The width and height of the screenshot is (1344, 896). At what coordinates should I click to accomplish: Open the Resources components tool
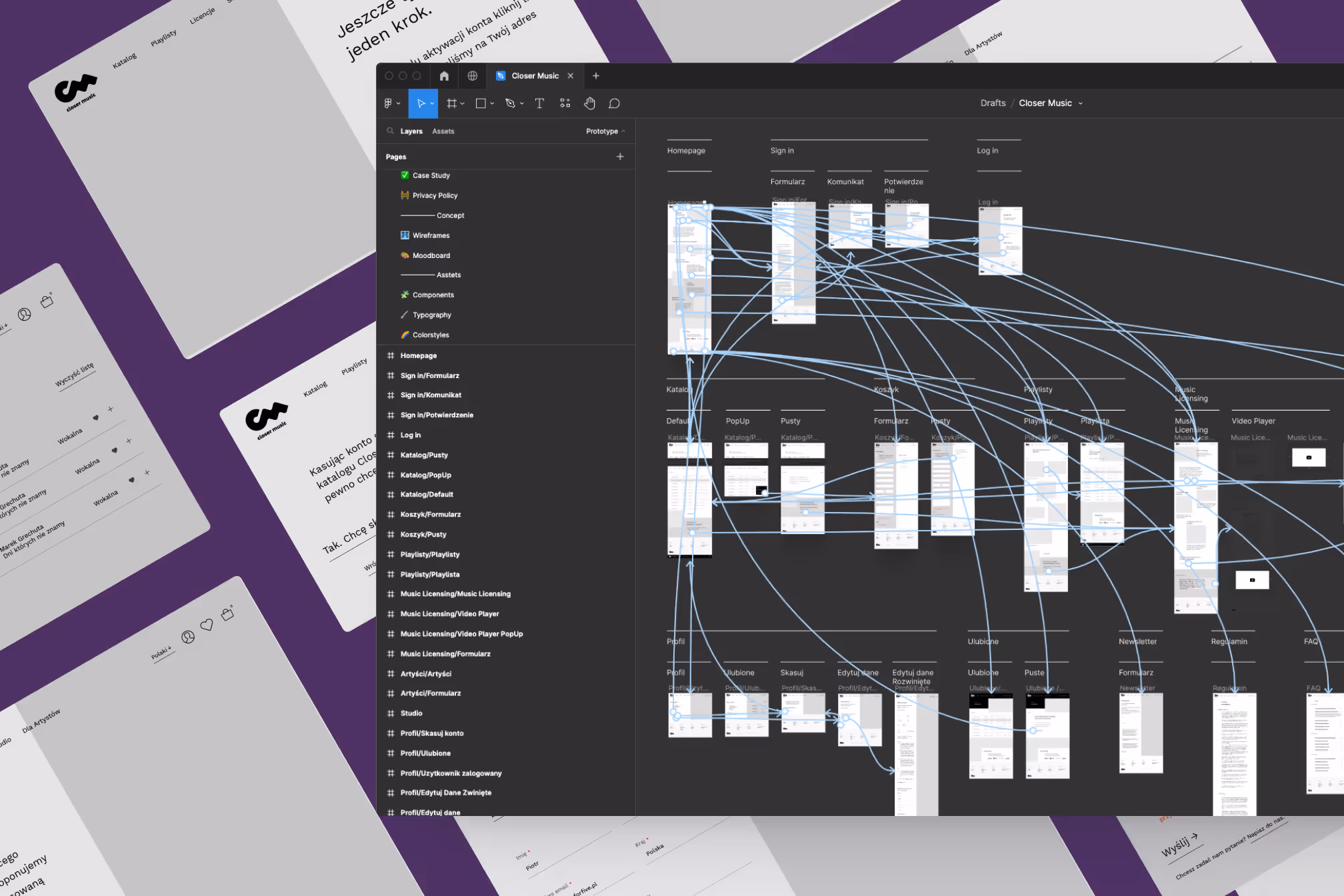tap(565, 103)
